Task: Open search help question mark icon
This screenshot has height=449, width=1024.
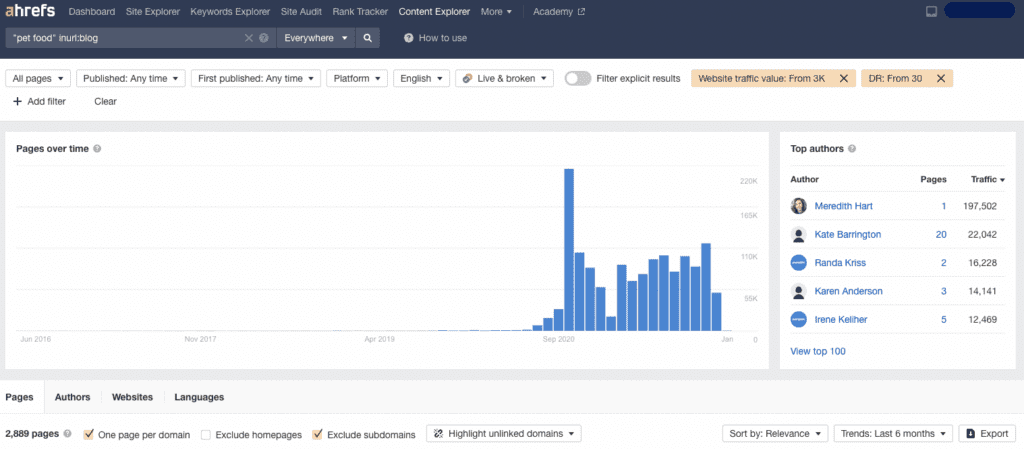Action: click(x=264, y=38)
